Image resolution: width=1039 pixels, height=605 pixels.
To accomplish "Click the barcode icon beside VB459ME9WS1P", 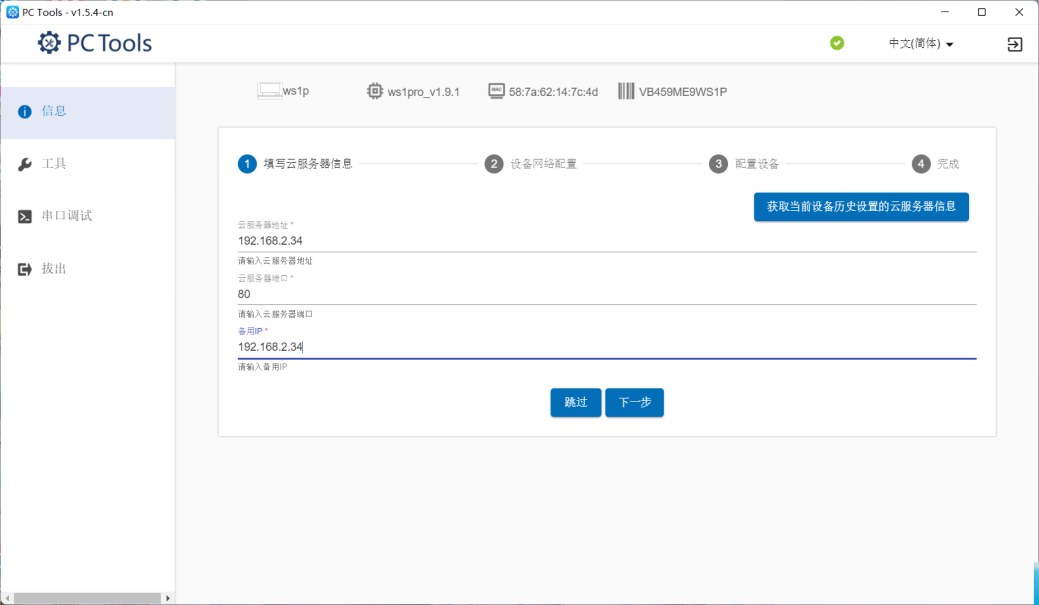I will (626, 91).
